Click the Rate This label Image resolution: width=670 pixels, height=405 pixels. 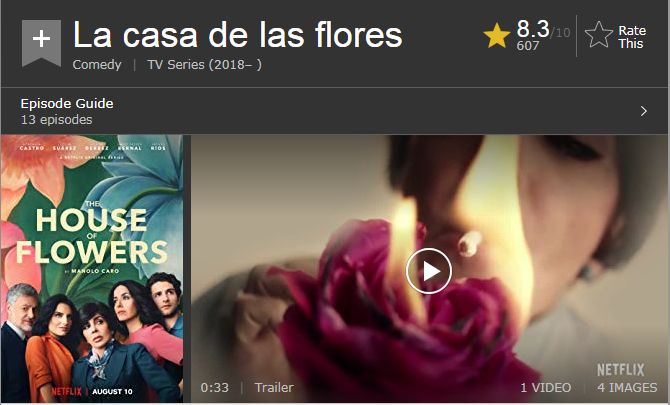(x=632, y=37)
